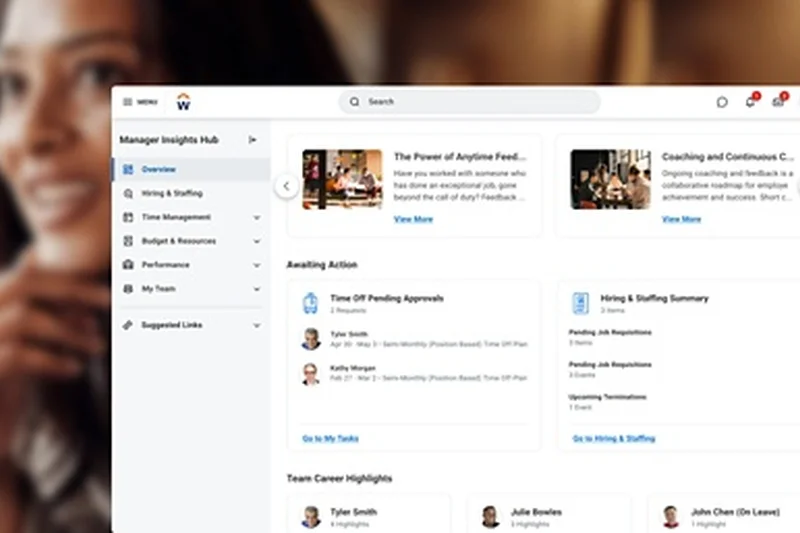The image size is (800, 533).
Task: Click Tyler Smith's avatar in Team Career Highlights
Action: (x=311, y=517)
